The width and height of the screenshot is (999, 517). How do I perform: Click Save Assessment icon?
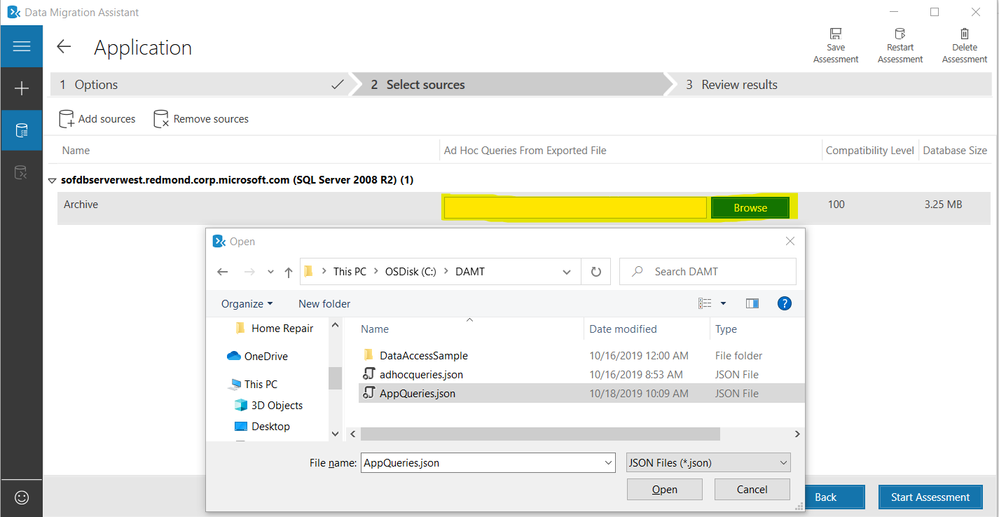coord(835,46)
